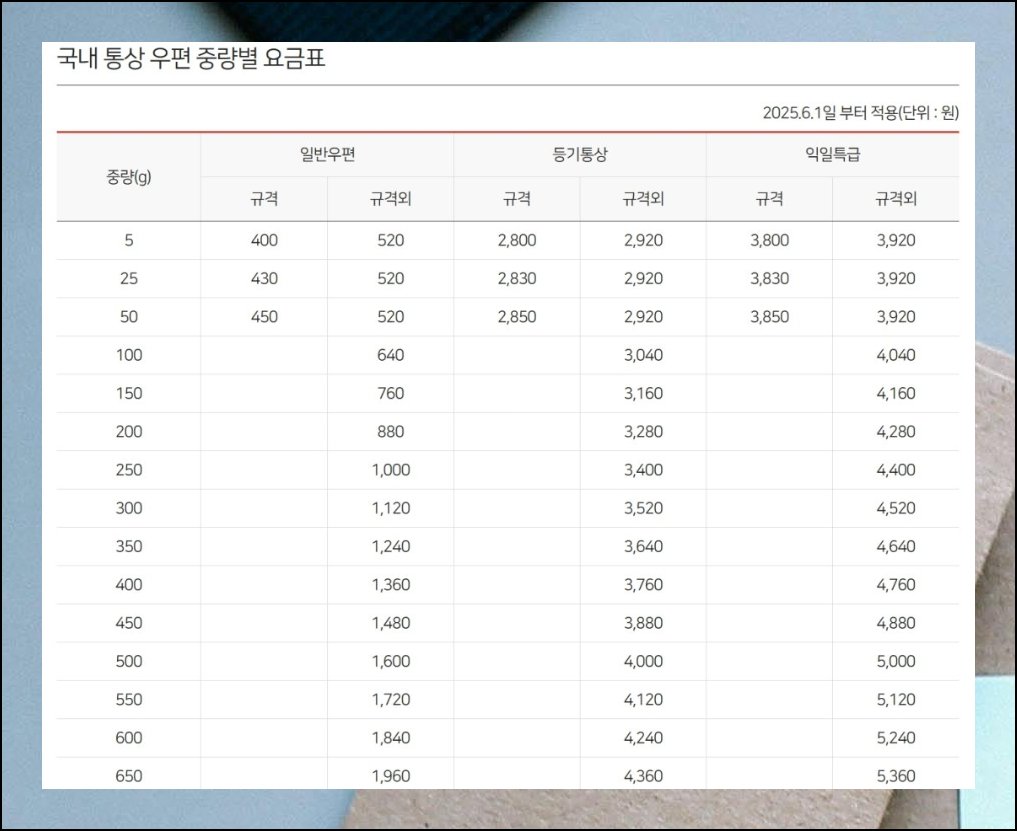Click the weight cell '300'

(x=128, y=508)
